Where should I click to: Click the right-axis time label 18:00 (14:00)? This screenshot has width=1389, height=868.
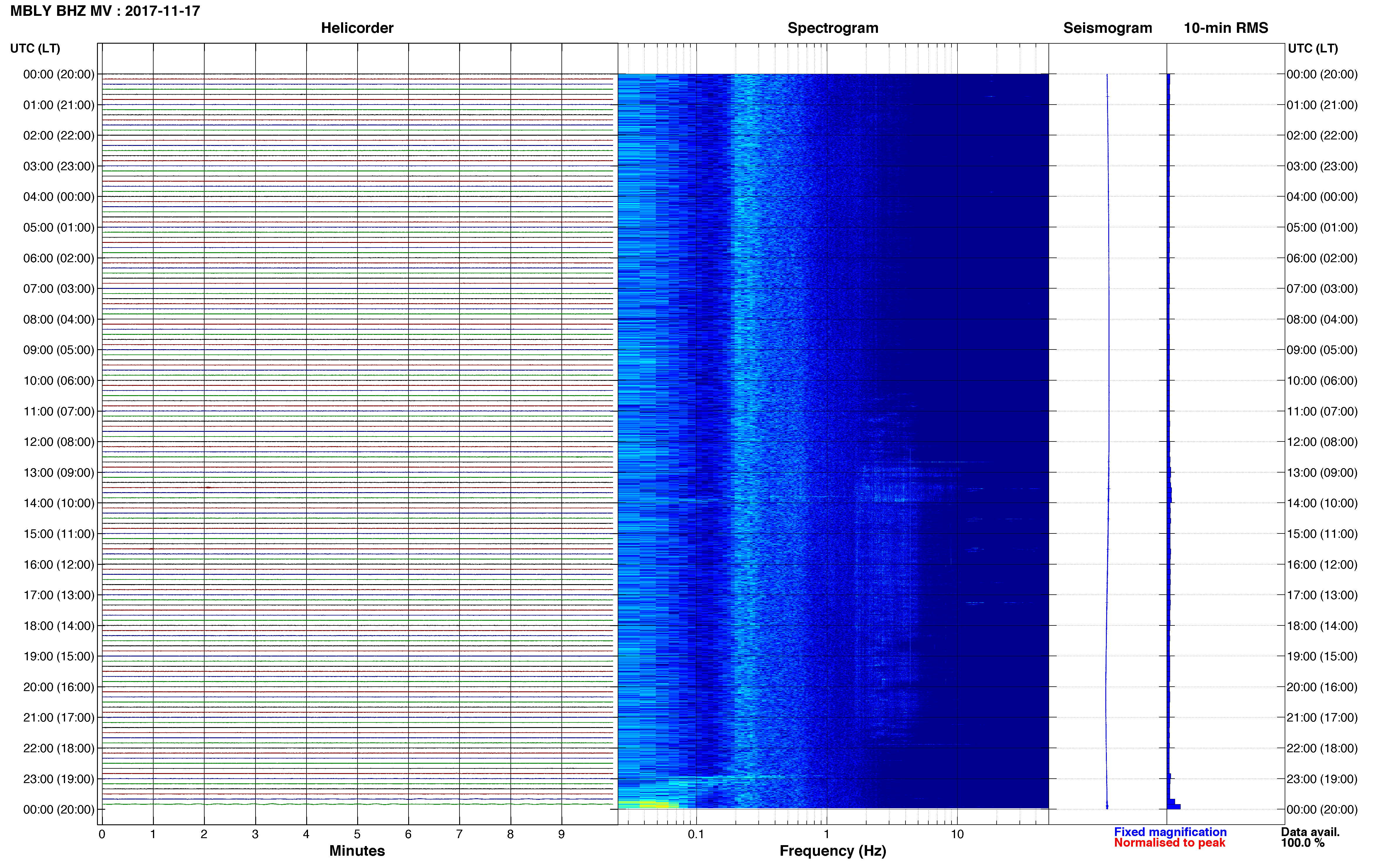[x=1322, y=626]
